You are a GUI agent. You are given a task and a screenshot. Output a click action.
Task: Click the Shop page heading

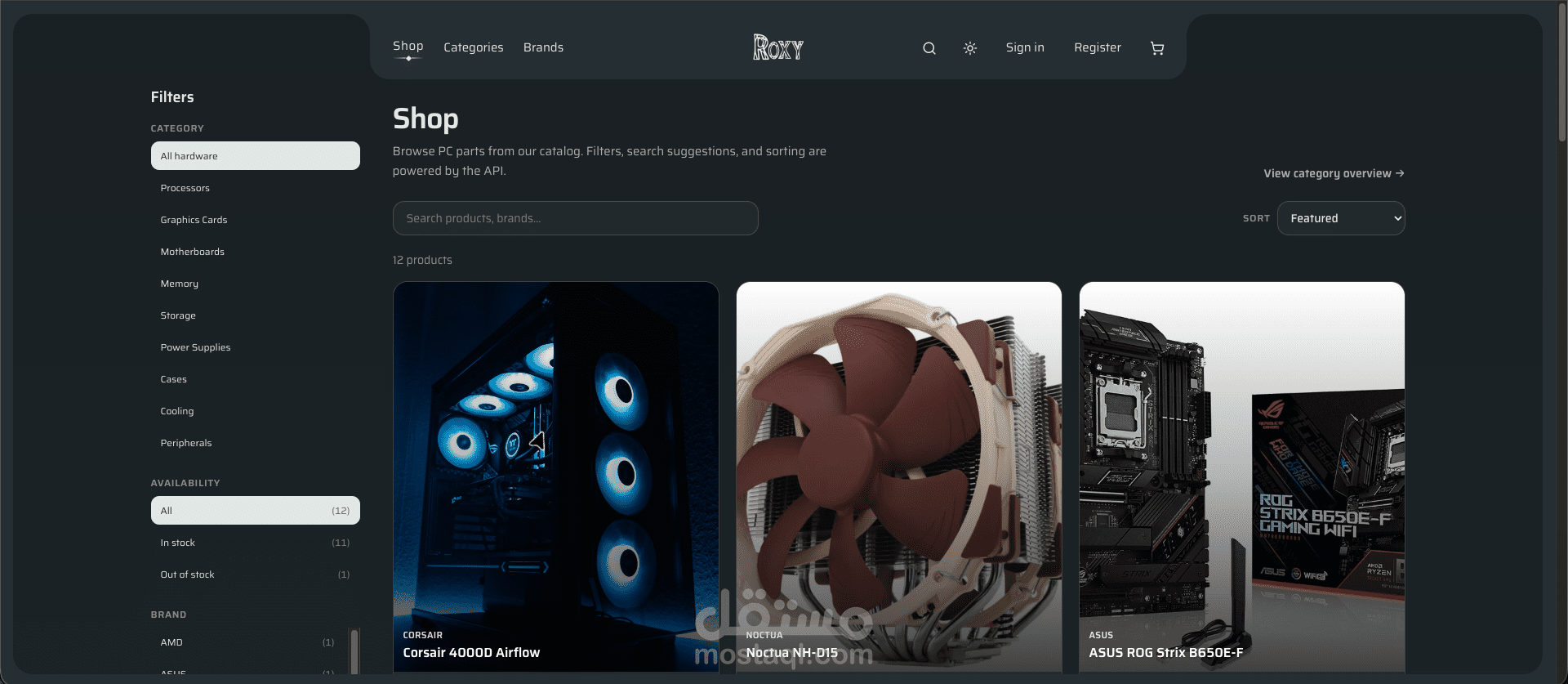pos(425,118)
